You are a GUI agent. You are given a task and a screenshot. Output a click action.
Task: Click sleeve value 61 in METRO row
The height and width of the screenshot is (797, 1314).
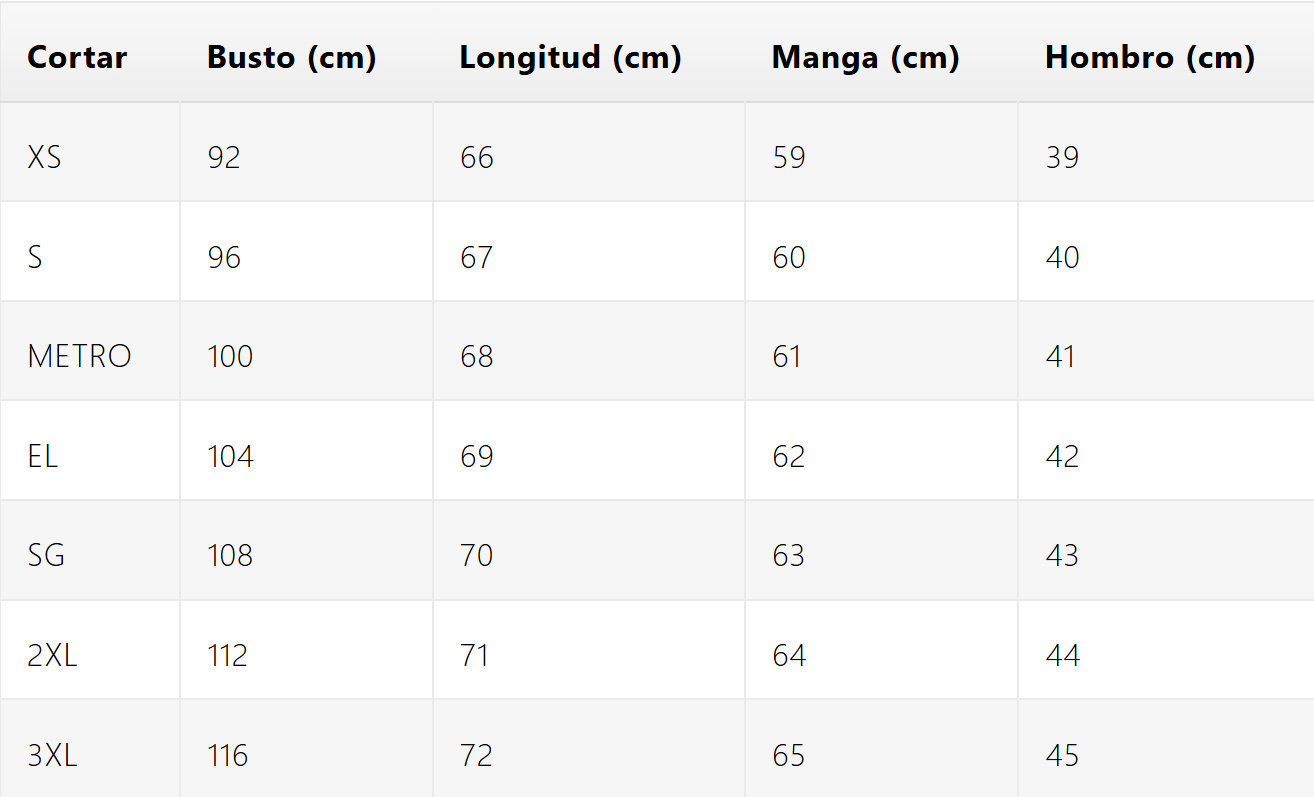click(787, 357)
